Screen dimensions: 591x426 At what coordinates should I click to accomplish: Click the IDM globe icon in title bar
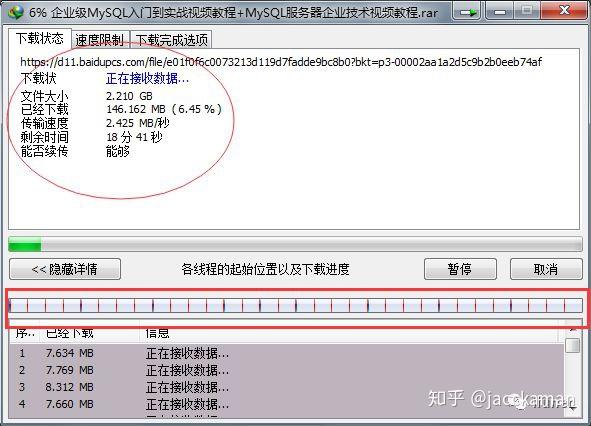15,12
